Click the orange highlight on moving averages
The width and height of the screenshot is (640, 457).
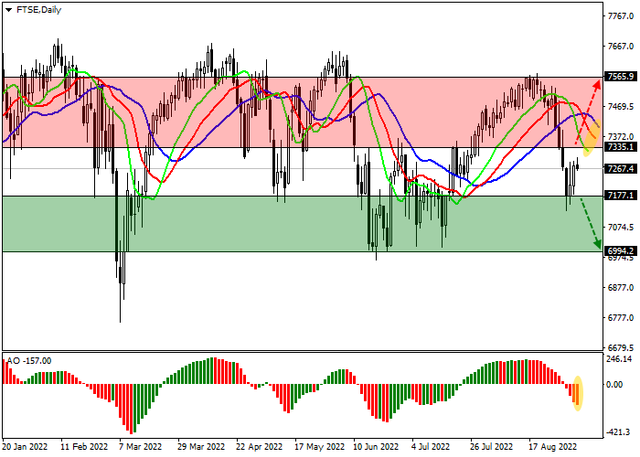click(x=591, y=140)
